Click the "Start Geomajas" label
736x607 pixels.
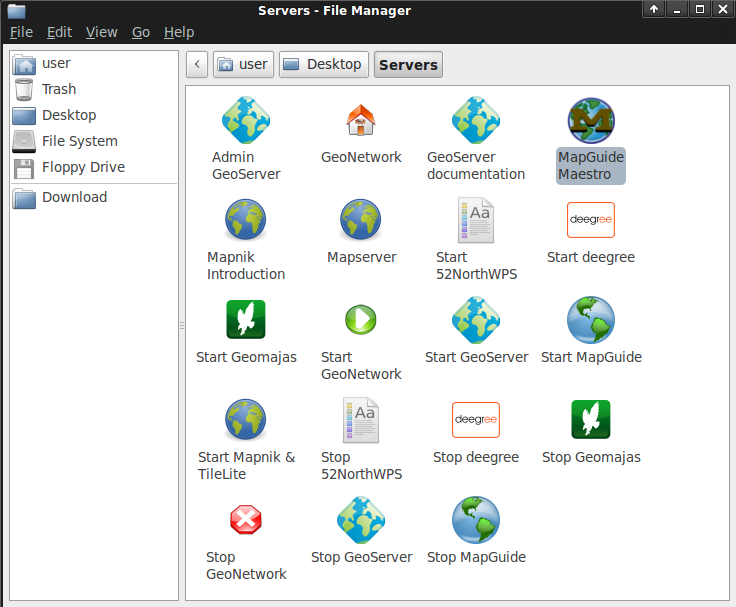tap(246, 357)
